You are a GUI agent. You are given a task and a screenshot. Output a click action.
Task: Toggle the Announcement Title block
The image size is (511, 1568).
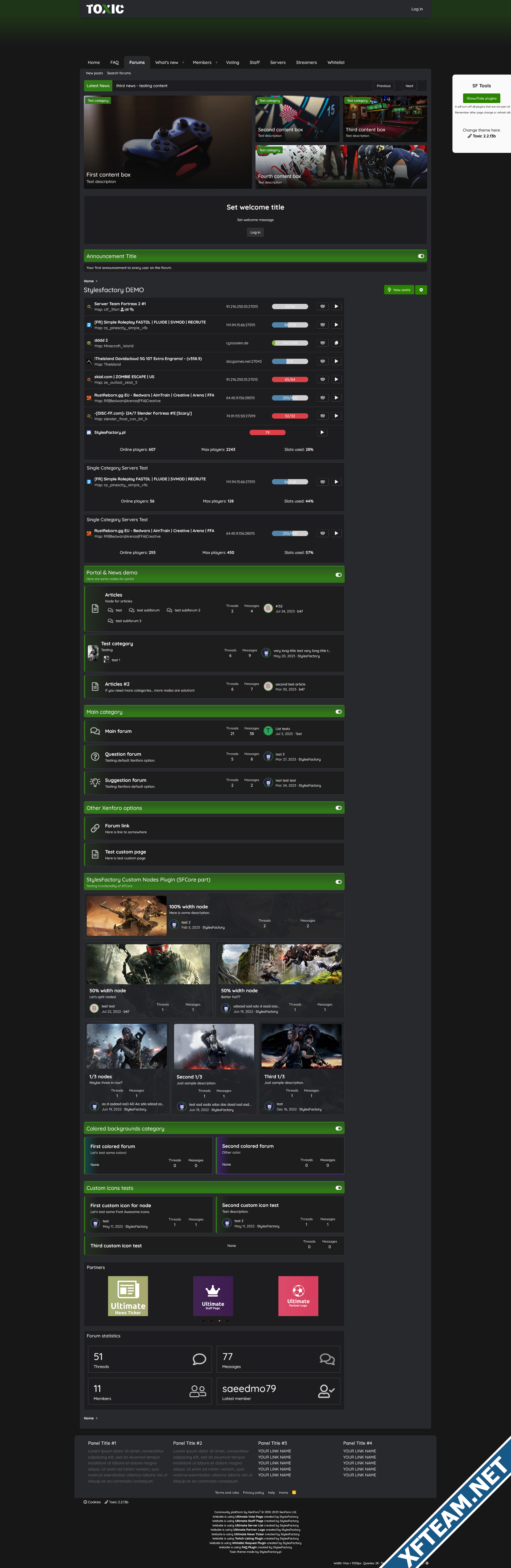pyautogui.click(x=421, y=256)
